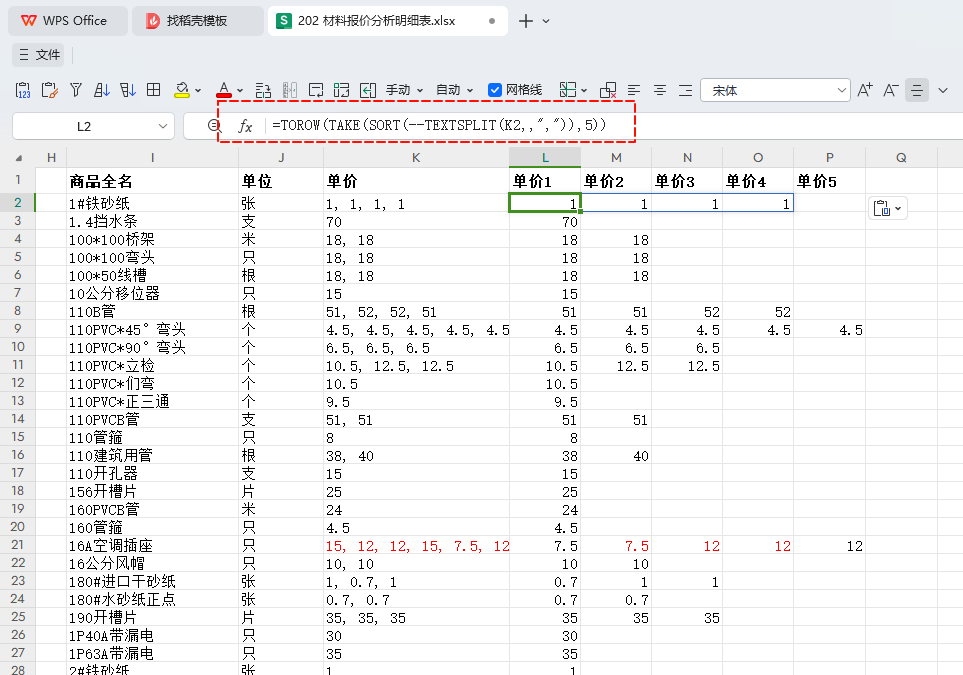Screen dimensions: 963x675
Task: Decrease font size with A- icon
Action: point(891,90)
